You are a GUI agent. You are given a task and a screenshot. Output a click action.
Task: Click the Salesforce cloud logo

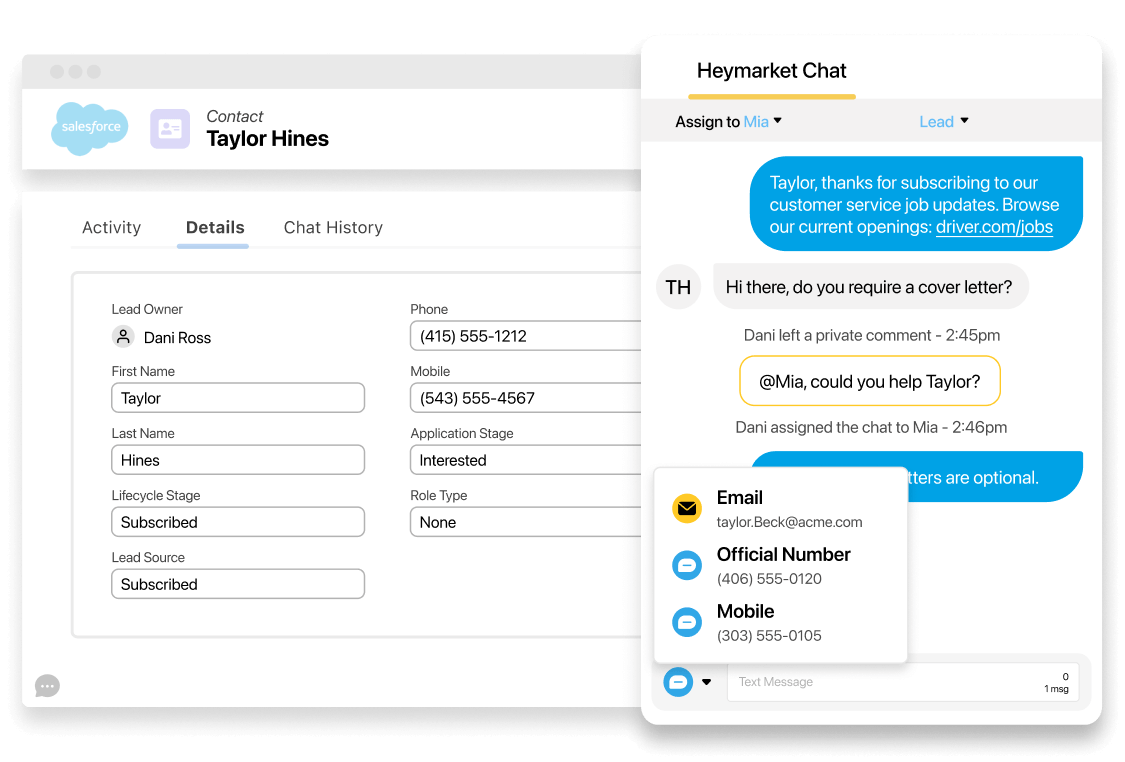pos(90,128)
